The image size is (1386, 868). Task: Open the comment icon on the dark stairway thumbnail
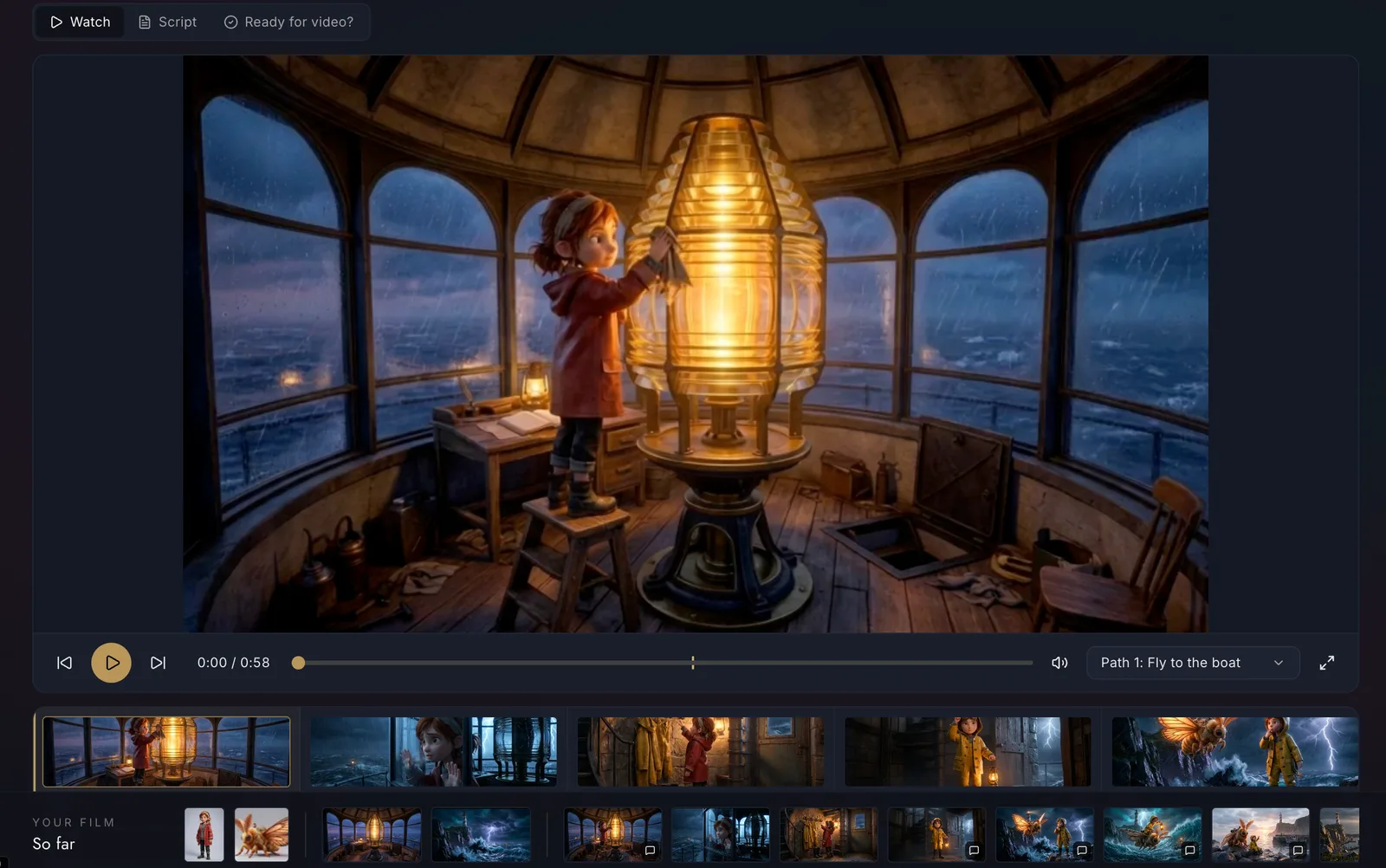pos(974,851)
